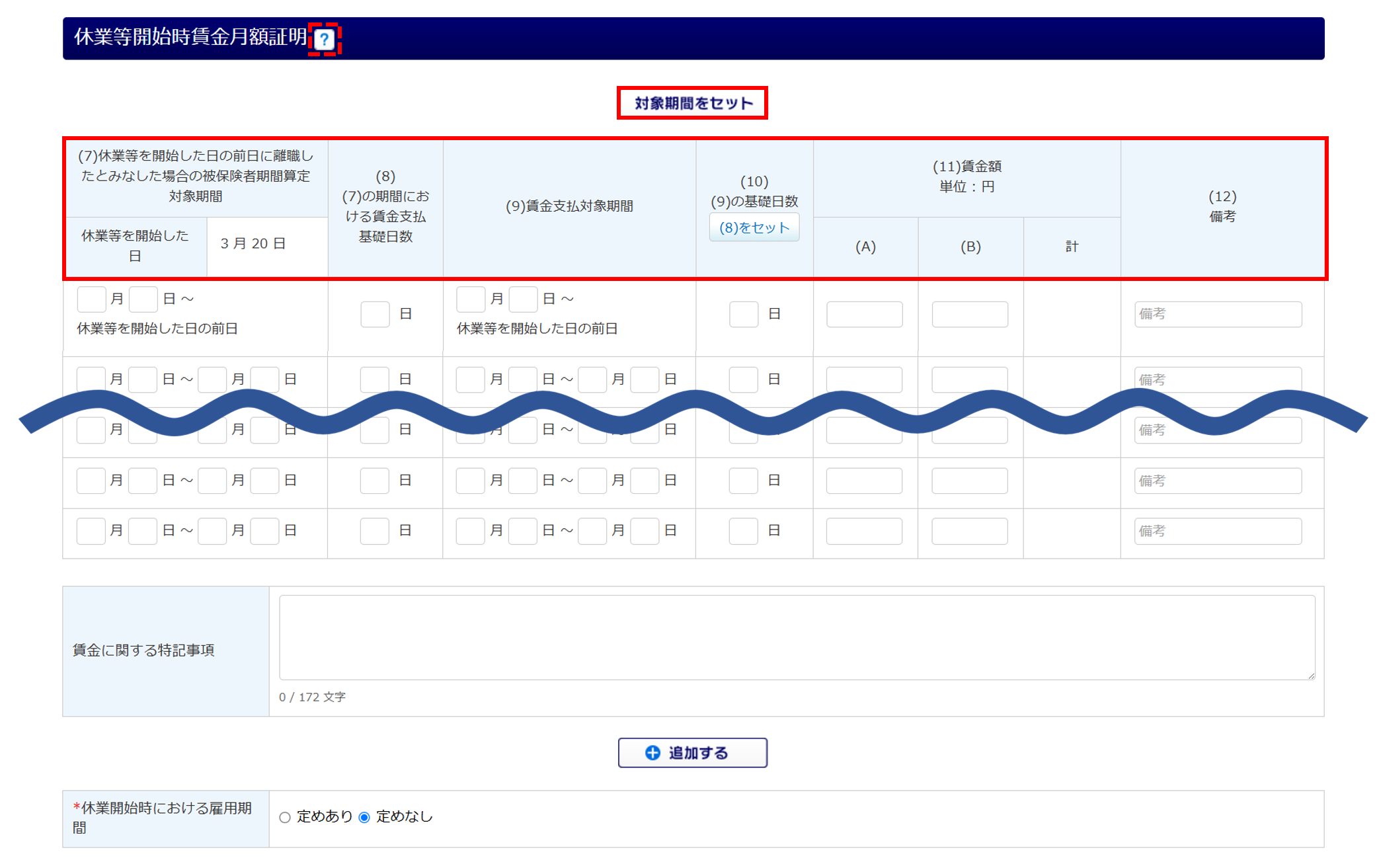
Task: Click the help question mark icon
Action: [324, 40]
